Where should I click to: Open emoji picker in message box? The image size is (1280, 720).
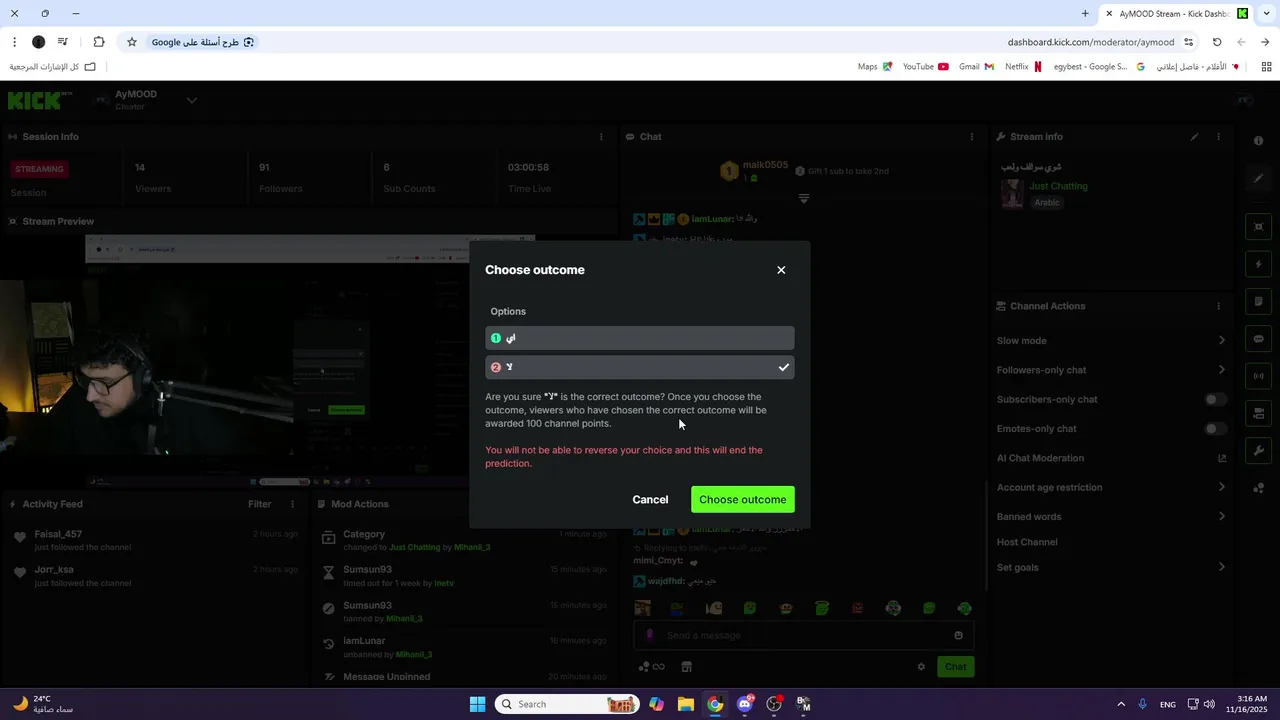958,635
